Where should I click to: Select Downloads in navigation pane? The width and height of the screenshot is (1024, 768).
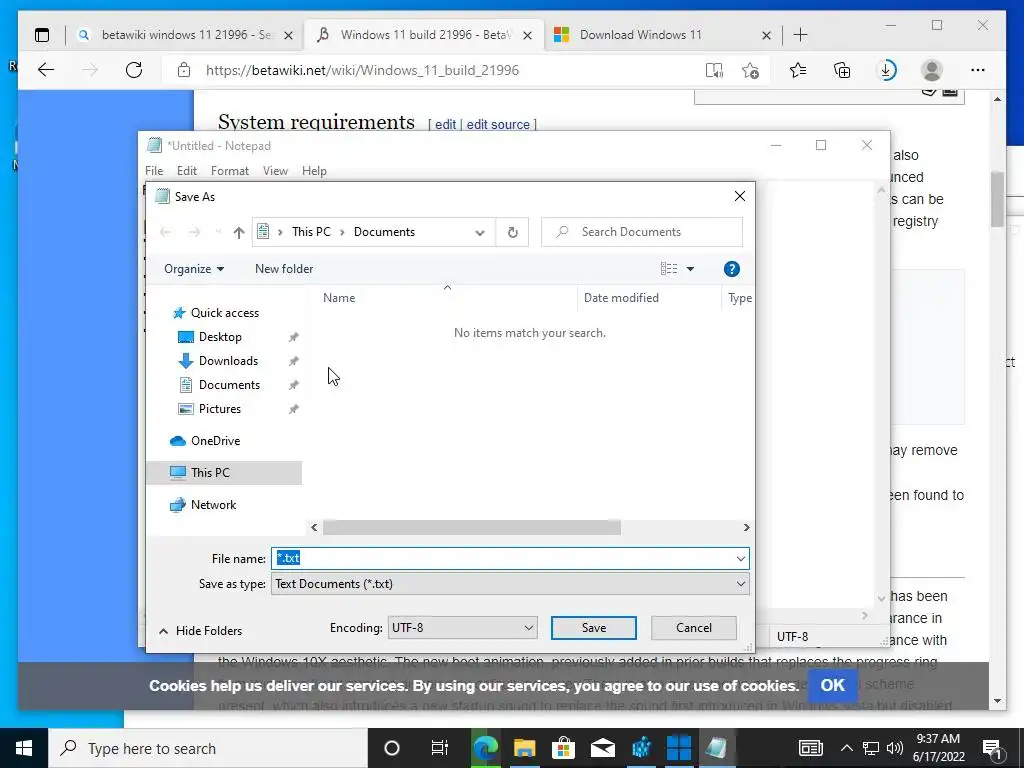tap(228, 361)
